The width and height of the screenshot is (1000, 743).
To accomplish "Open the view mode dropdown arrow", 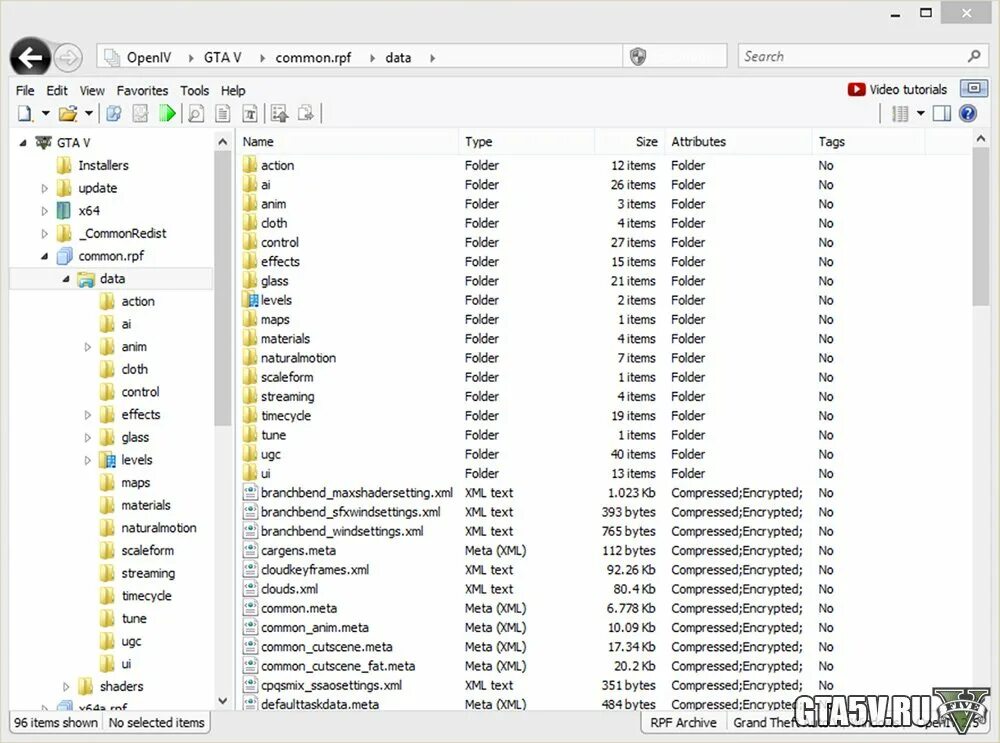I will coord(920,114).
